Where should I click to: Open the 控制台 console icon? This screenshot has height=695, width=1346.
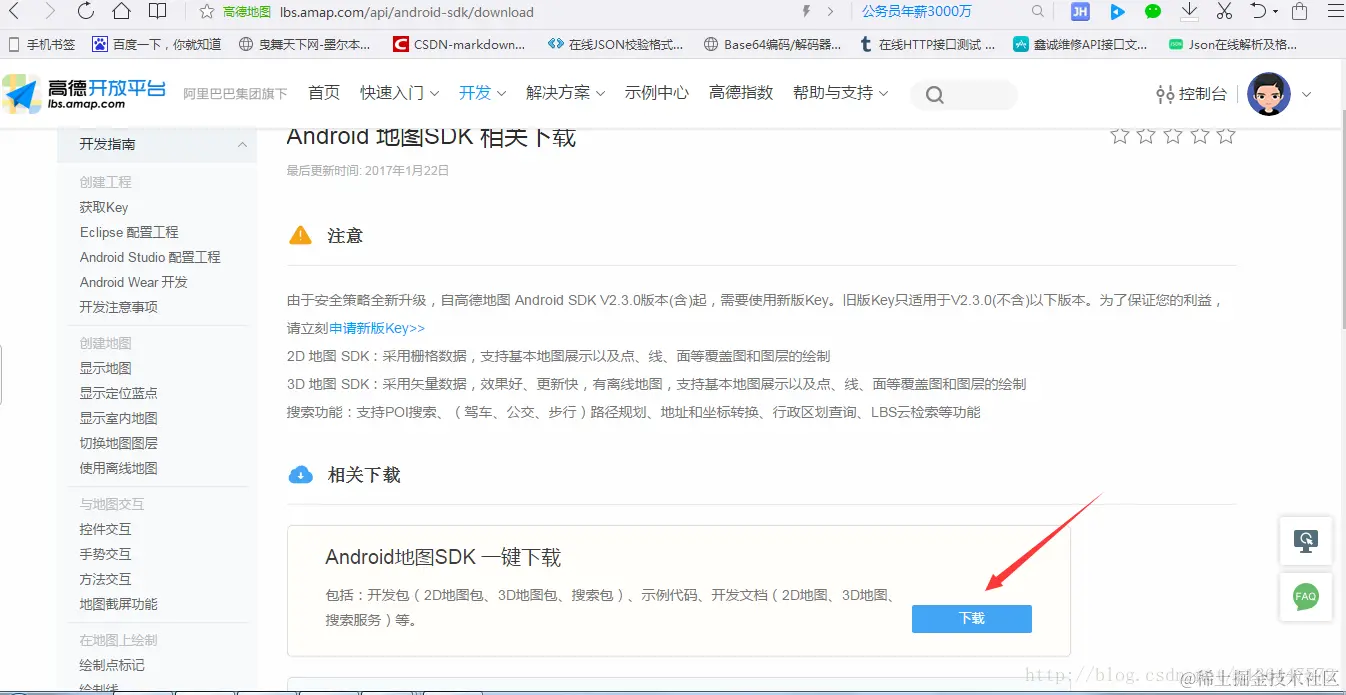1166,93
